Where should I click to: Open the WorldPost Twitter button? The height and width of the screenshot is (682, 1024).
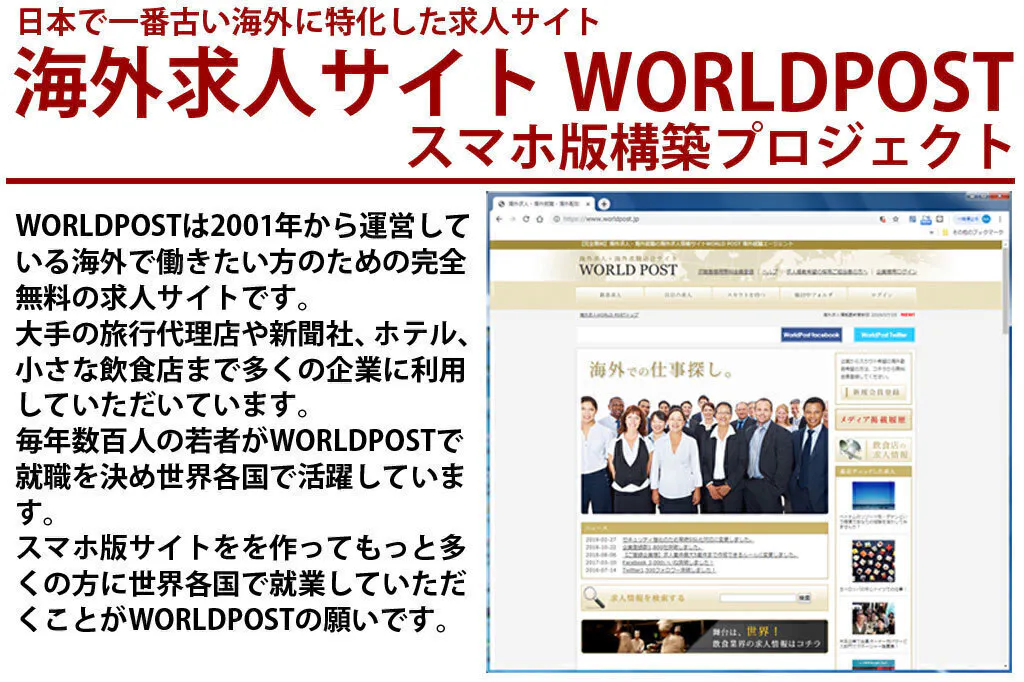point(886,334)
